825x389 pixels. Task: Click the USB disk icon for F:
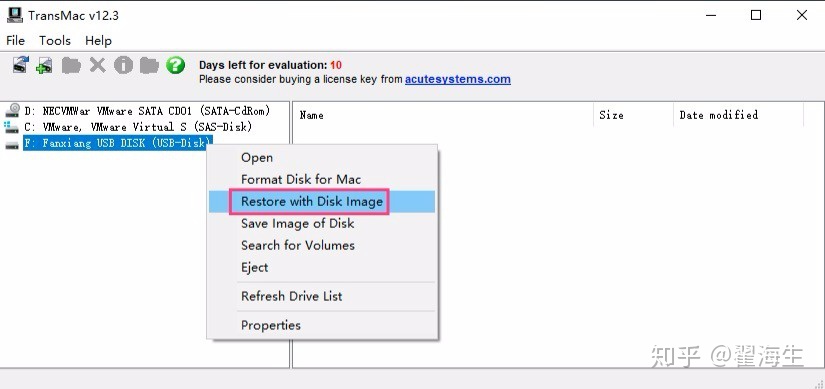[12, 145]
